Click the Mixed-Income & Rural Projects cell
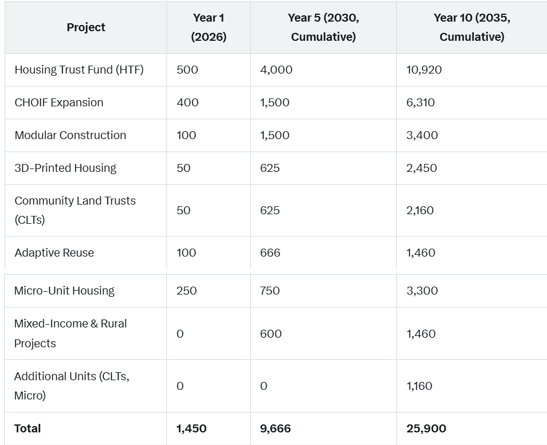This screenshot has height=445, width=547. pos(70,333)
